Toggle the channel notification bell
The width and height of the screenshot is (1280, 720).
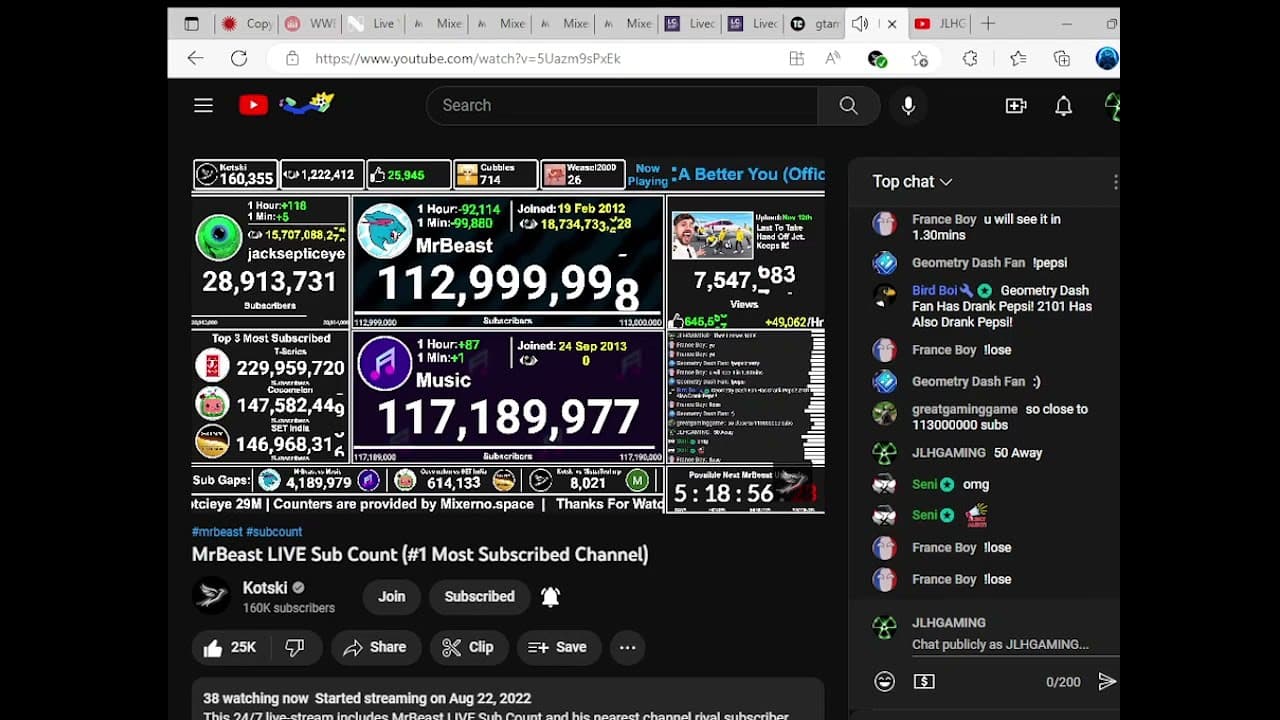(x=550, y=596)
